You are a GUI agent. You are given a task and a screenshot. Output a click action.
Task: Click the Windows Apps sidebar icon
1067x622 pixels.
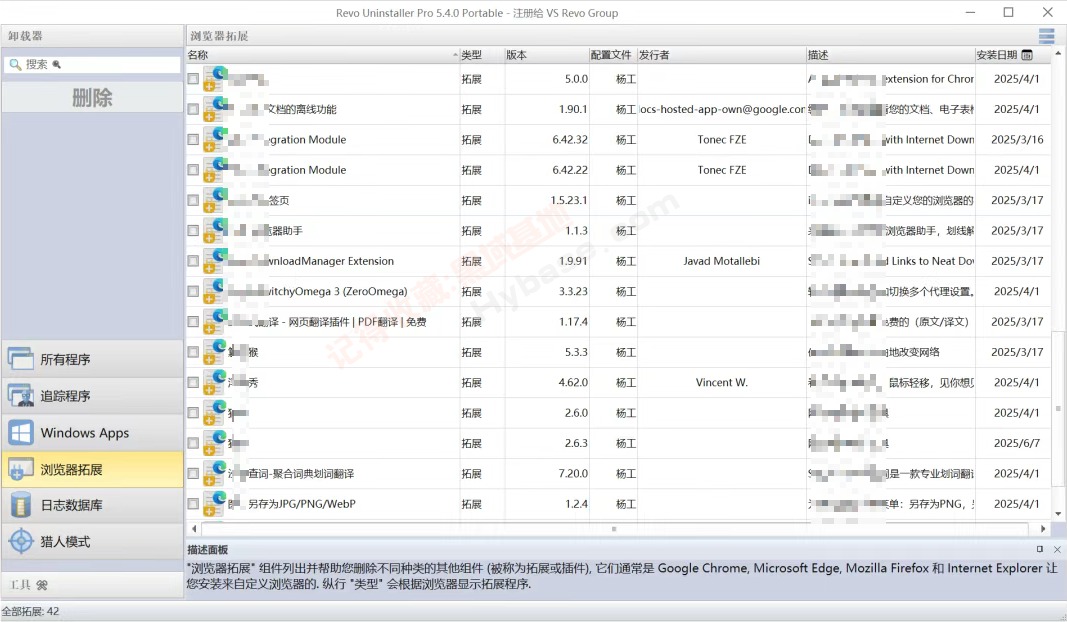click(x=21, y=432)
